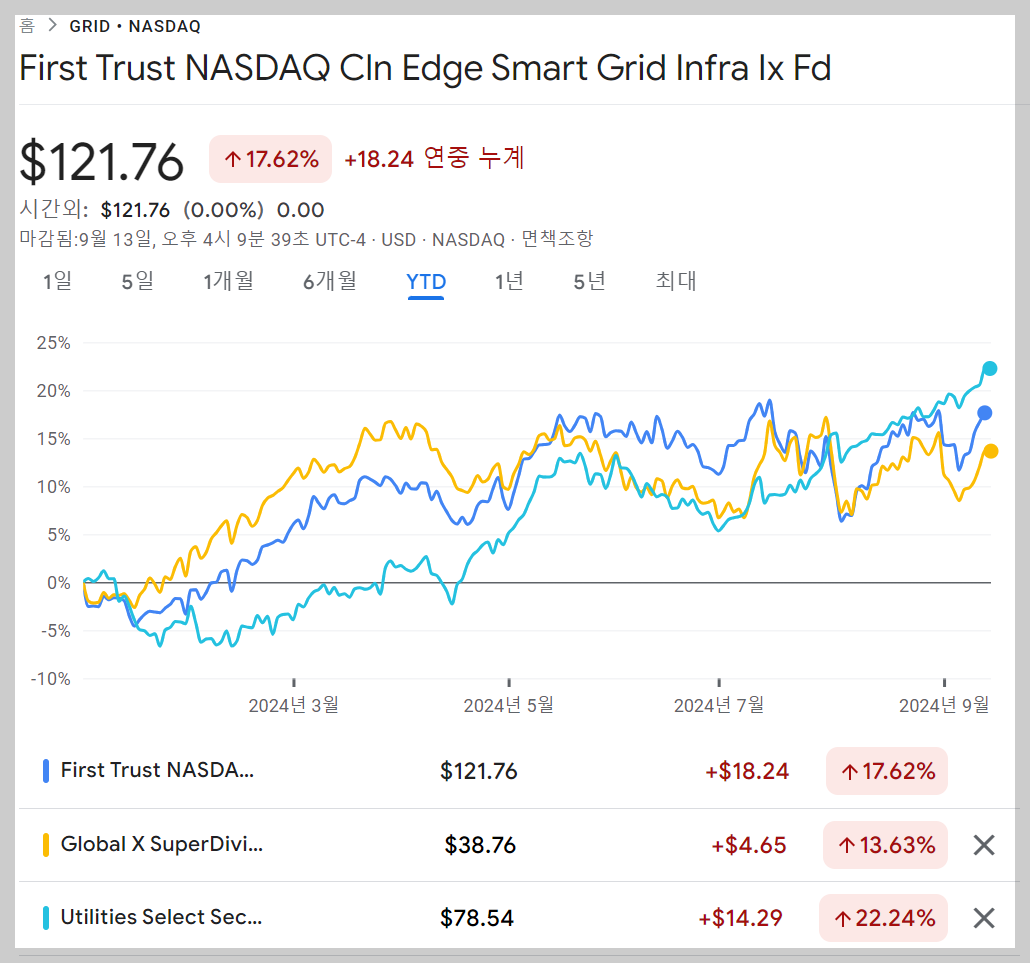Click the blue color marker for First Trust
Image resolution: width=1030 pixels, height=963 pixels.
pos(46,771)
